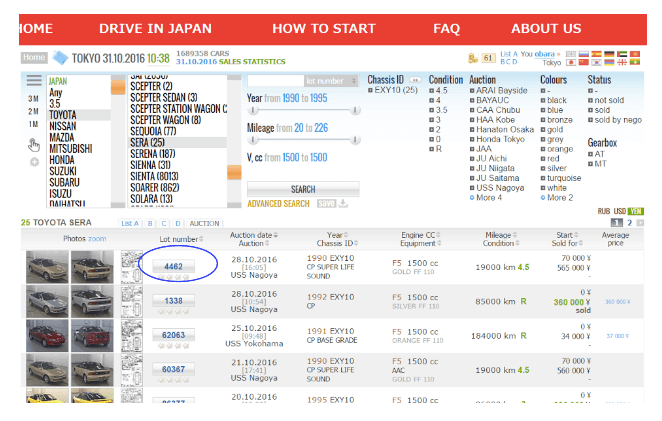The image size is (662, 421).
Task: Select the Armenian flag language
Action: pos(609,62)
